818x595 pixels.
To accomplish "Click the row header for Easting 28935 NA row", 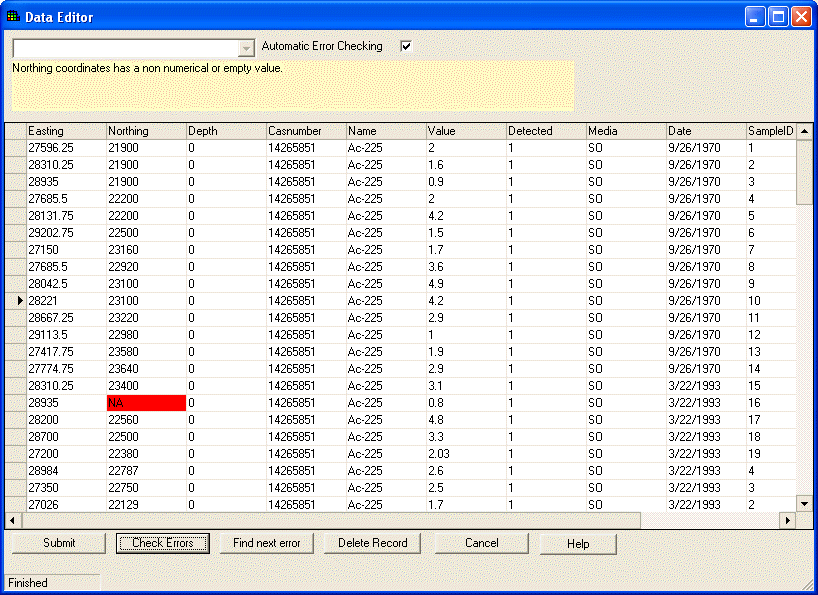I will 16,403.
